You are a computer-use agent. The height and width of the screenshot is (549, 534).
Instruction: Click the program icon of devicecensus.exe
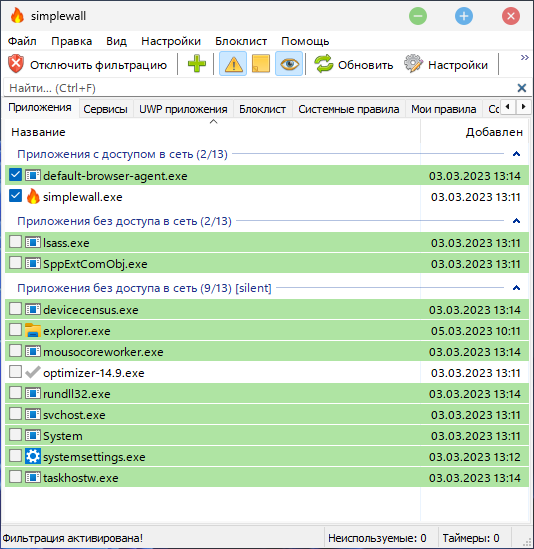point(33,310)
